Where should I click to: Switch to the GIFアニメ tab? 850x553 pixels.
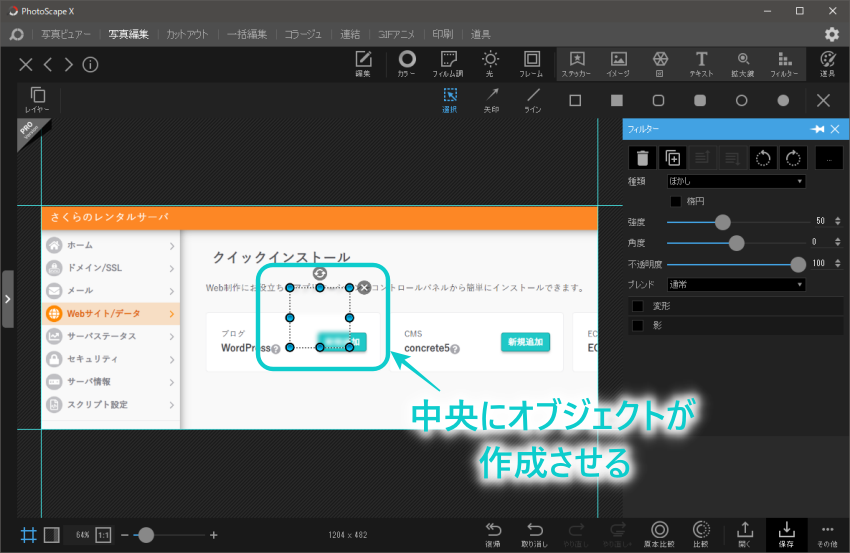coord(396,34)
